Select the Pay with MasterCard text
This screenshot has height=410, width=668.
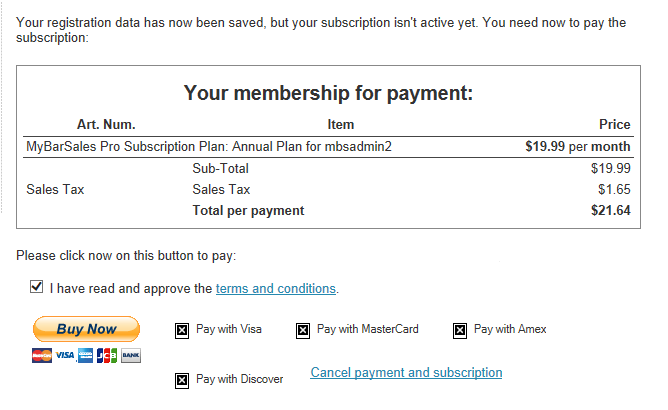coord(368,329)
